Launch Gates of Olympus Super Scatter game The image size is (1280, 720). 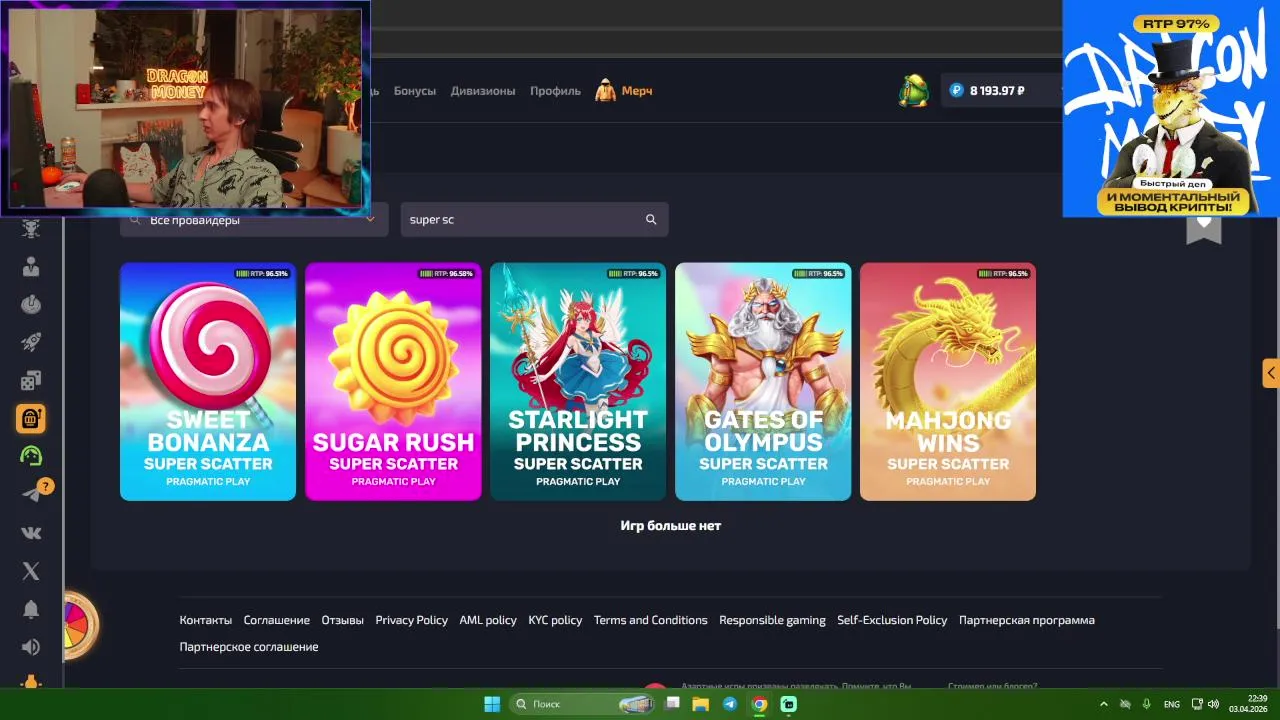pos(763,382)
